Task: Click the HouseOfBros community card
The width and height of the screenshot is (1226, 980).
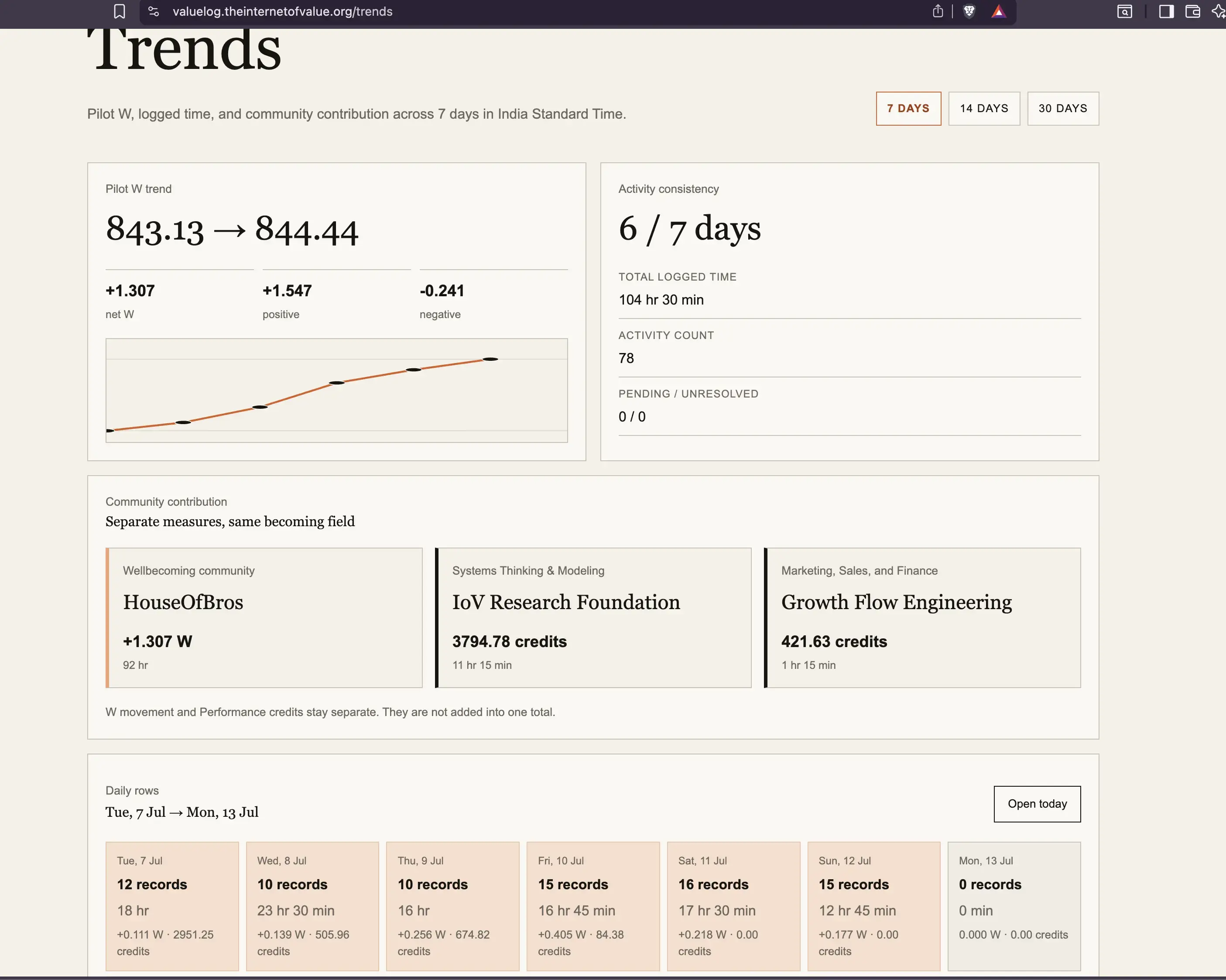Action: 264,618
